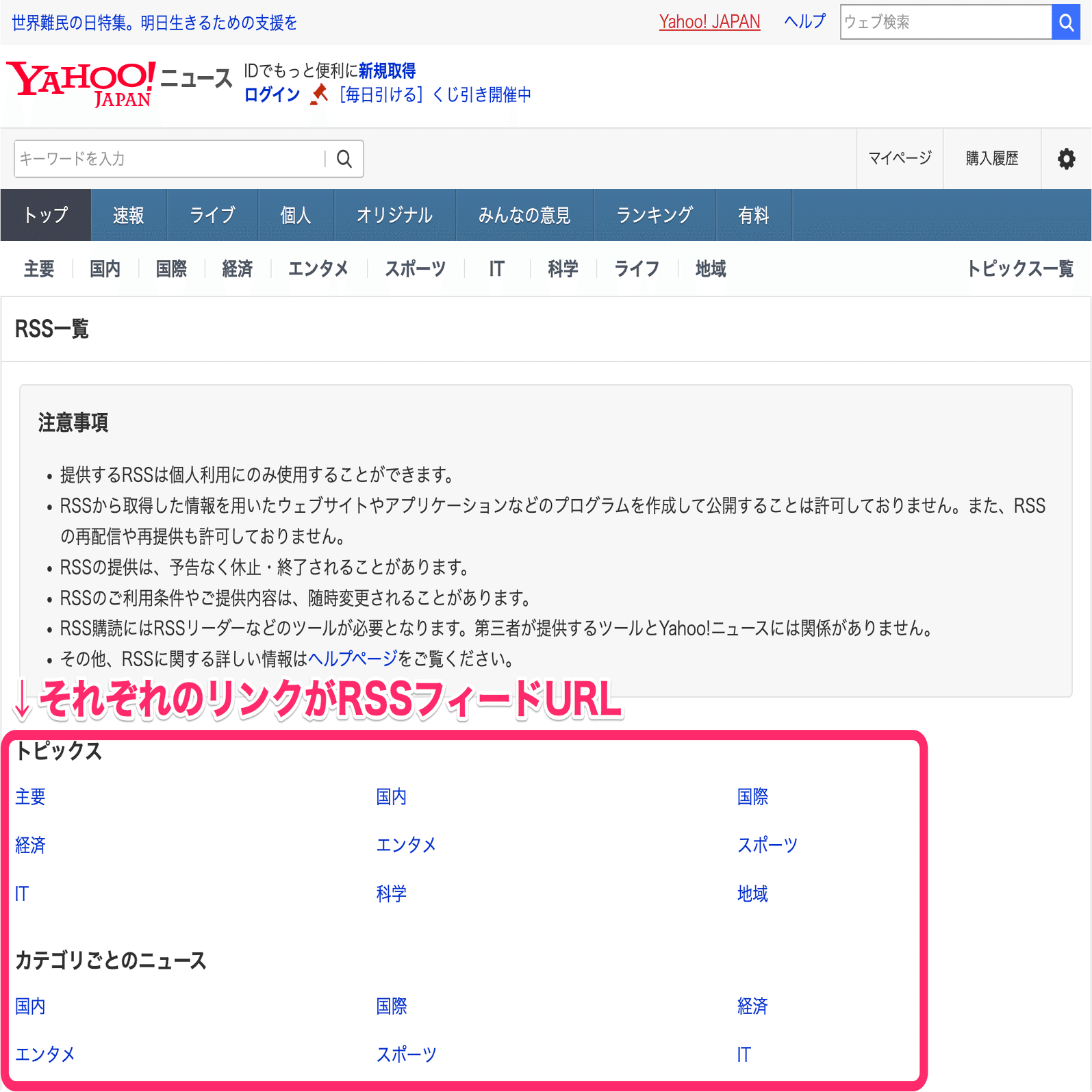Open 国内 under カテゴリごとのニュース
Viewport: 1092px width, 1092px height.
point(31,1006)
